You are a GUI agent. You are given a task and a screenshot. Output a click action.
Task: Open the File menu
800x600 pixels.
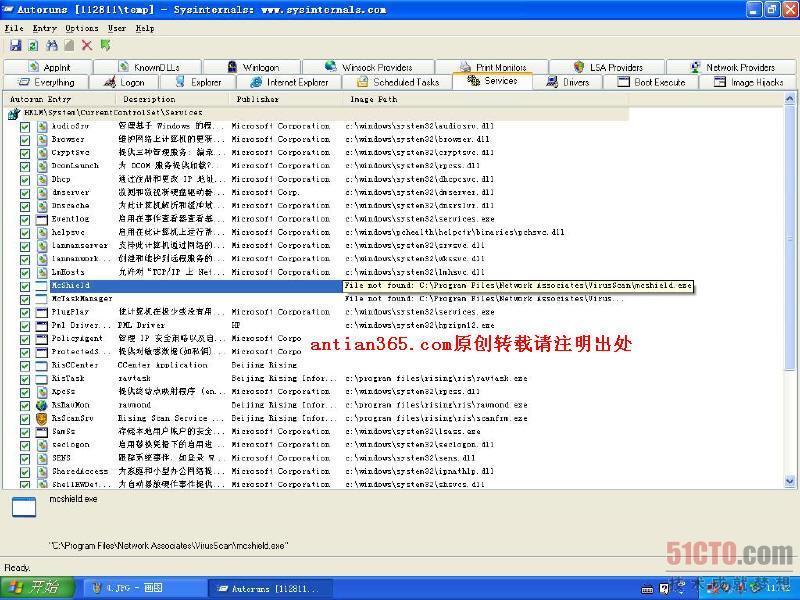point(14,28)
